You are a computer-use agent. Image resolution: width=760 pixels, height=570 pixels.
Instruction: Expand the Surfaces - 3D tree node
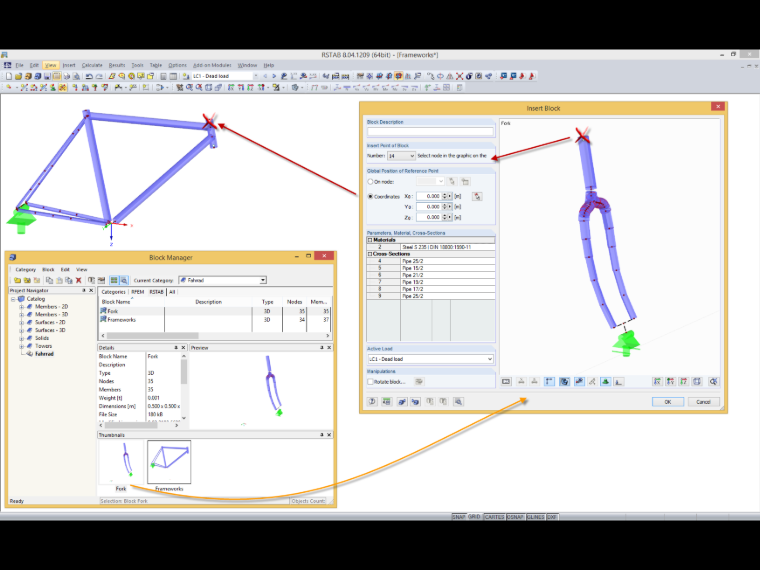click(x=21, y=330)
